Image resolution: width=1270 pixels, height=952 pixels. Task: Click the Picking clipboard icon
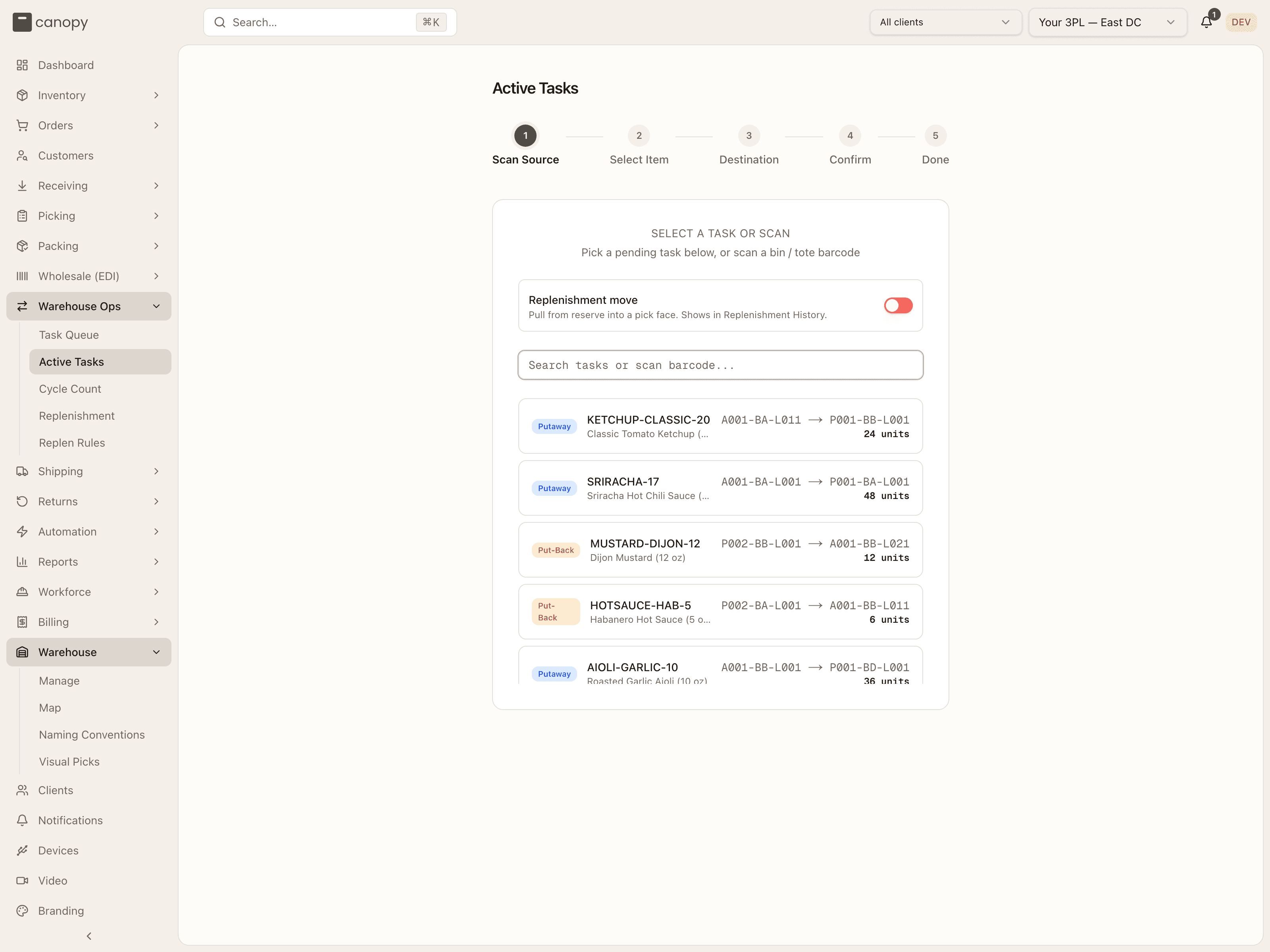tap(22, 216)
